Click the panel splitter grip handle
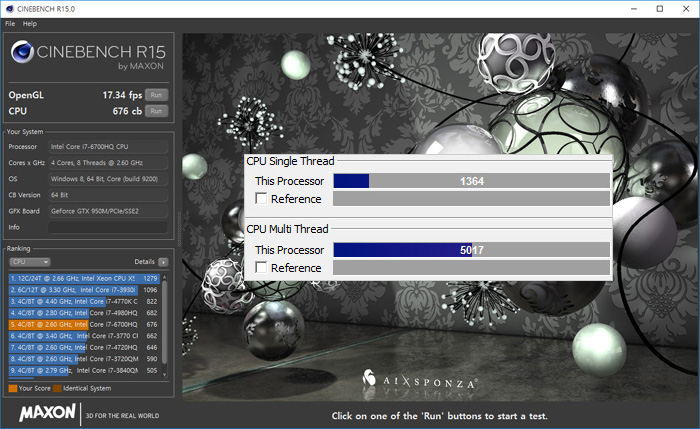 point(179,229)
